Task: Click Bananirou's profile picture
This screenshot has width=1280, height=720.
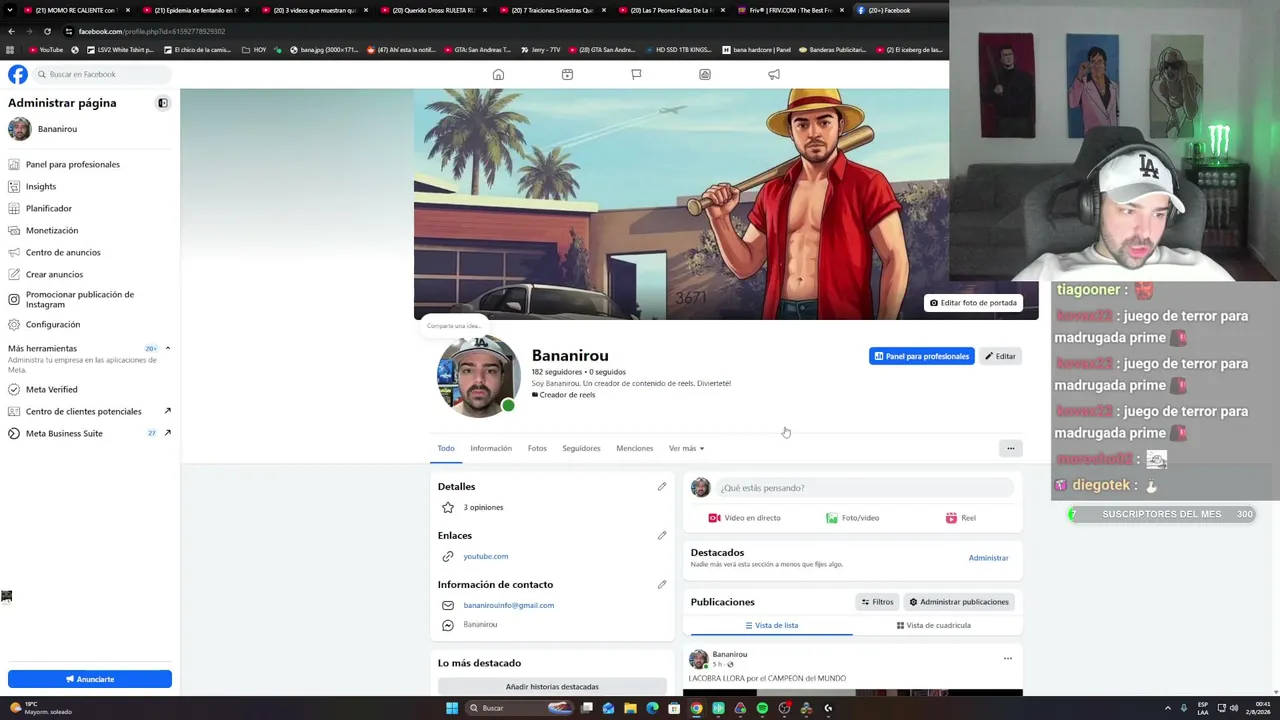Action: (478, 376)
